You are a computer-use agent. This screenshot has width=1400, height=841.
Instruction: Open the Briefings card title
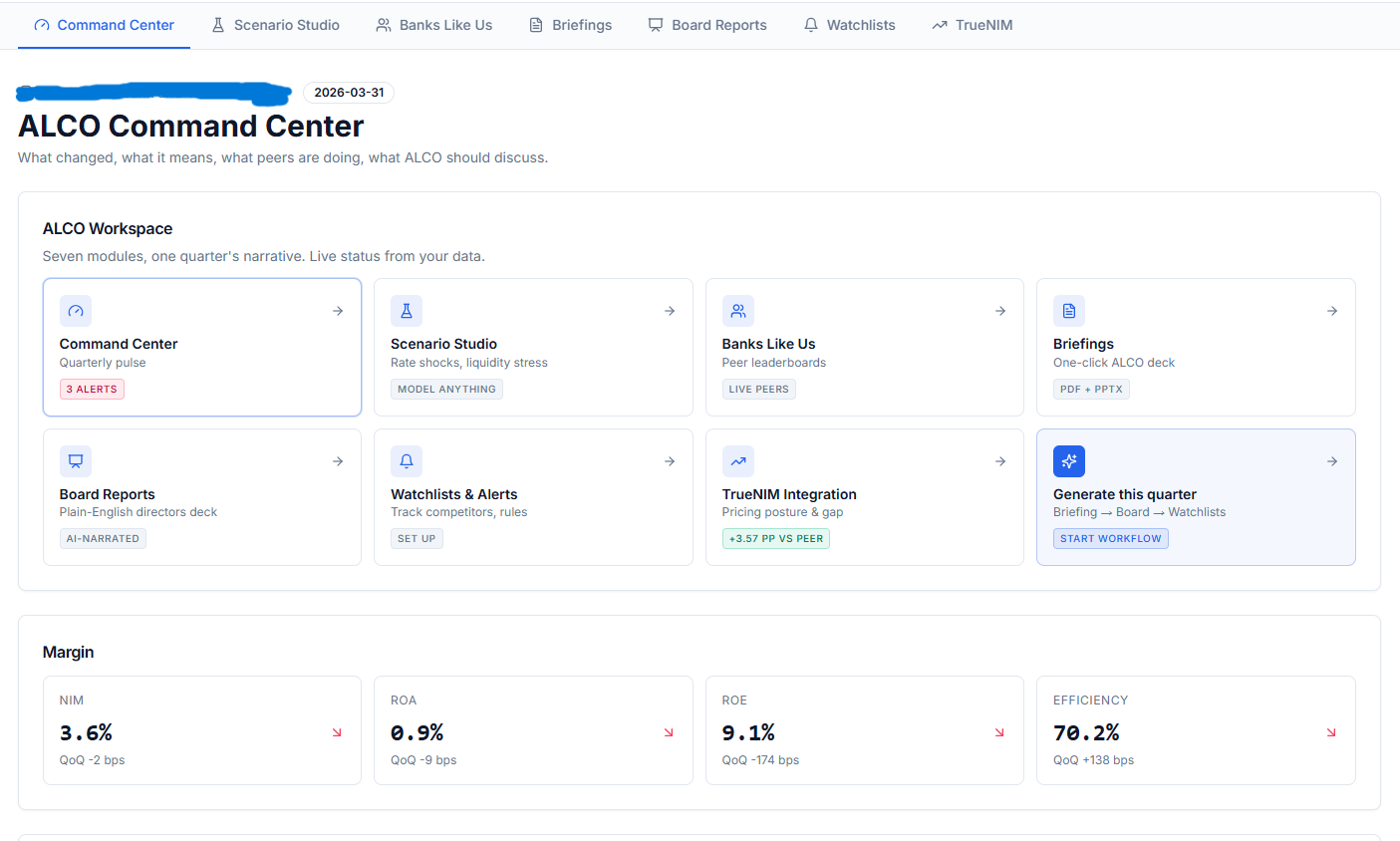point(1083,344)
